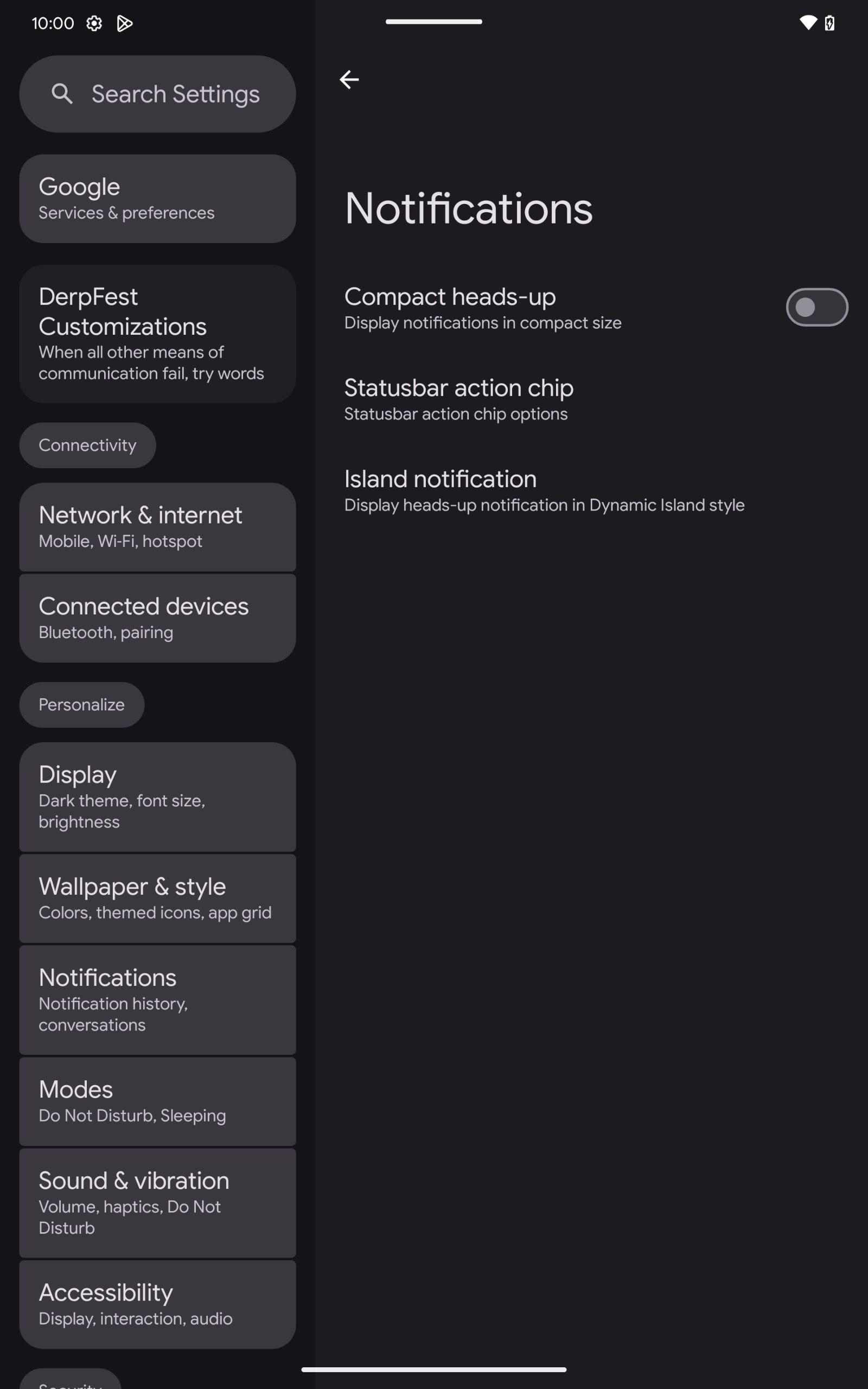
Task: Click the Search Settings field
Action: (x=157, y=94)
